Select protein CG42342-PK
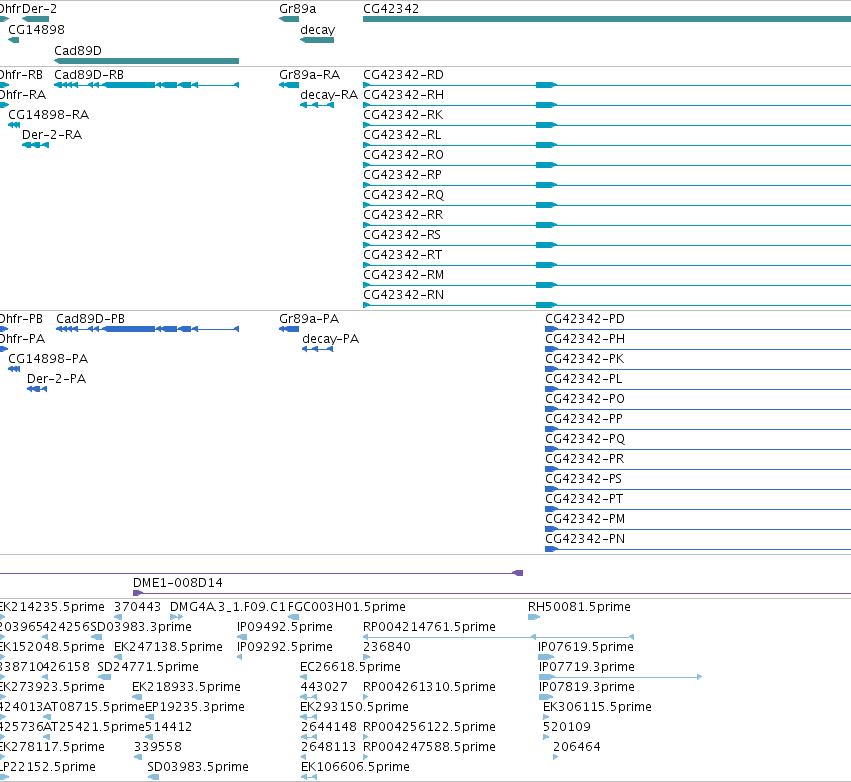Viewport: 851px width, 782px height. 585,359
